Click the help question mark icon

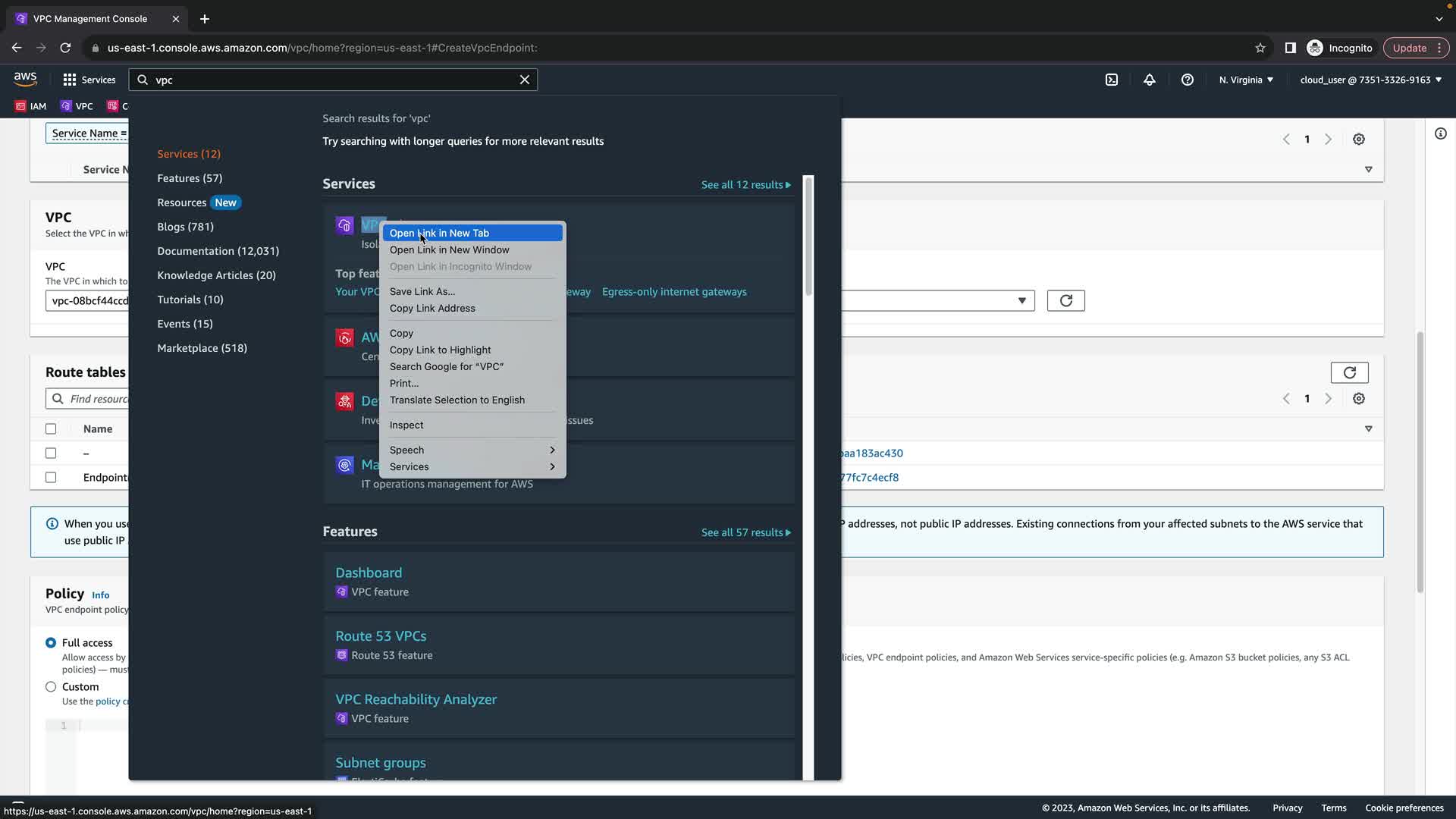click(x=1188, y=80)
